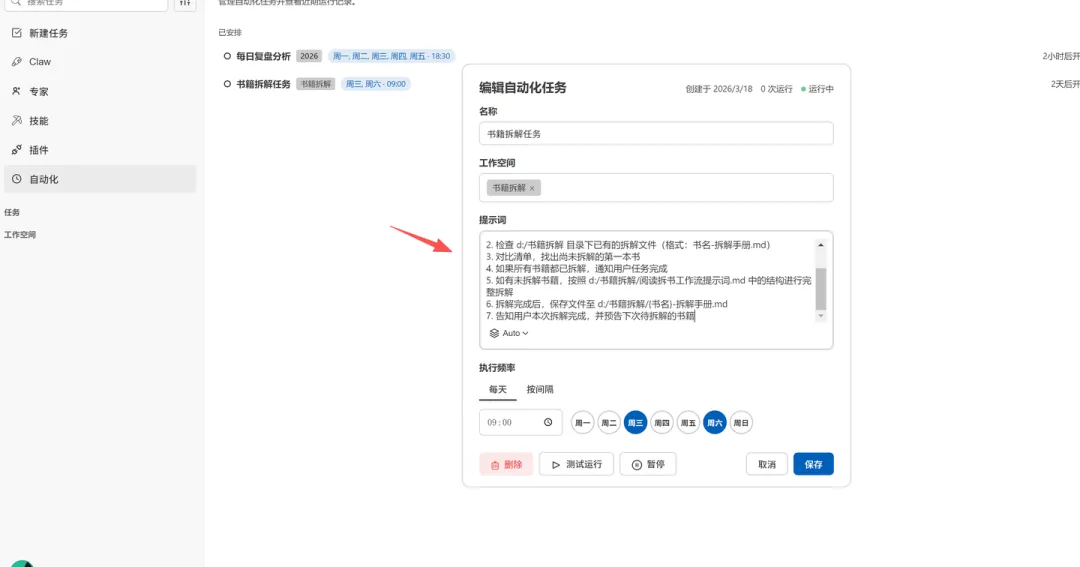Open the 每日复盘分析 task row

point(263,56)
